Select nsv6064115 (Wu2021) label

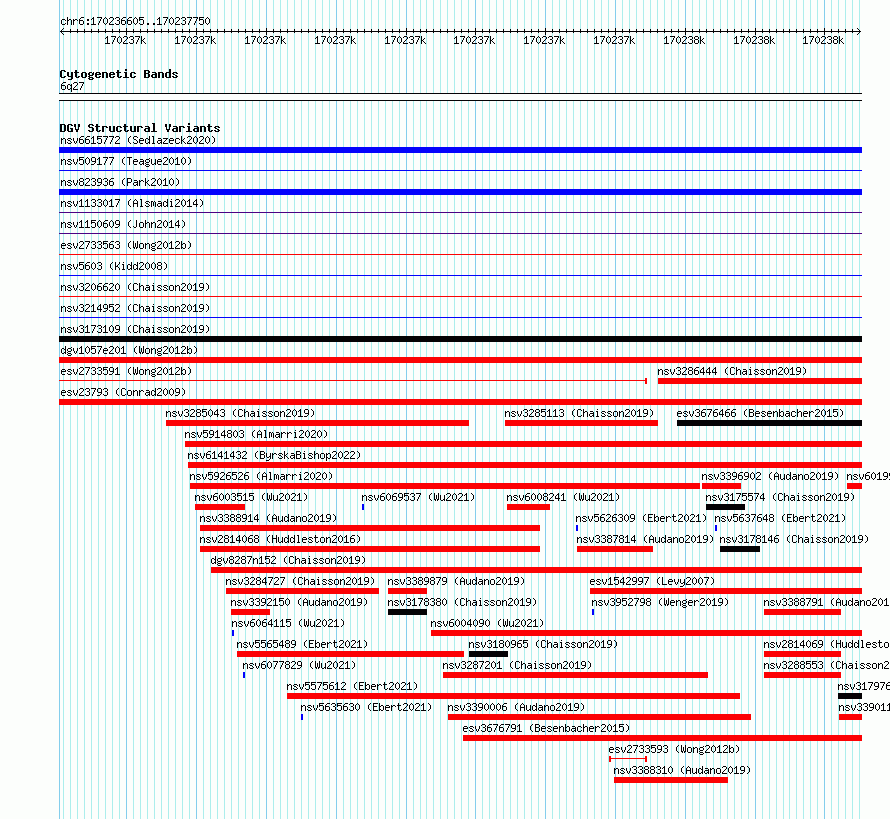coord(288,623)
